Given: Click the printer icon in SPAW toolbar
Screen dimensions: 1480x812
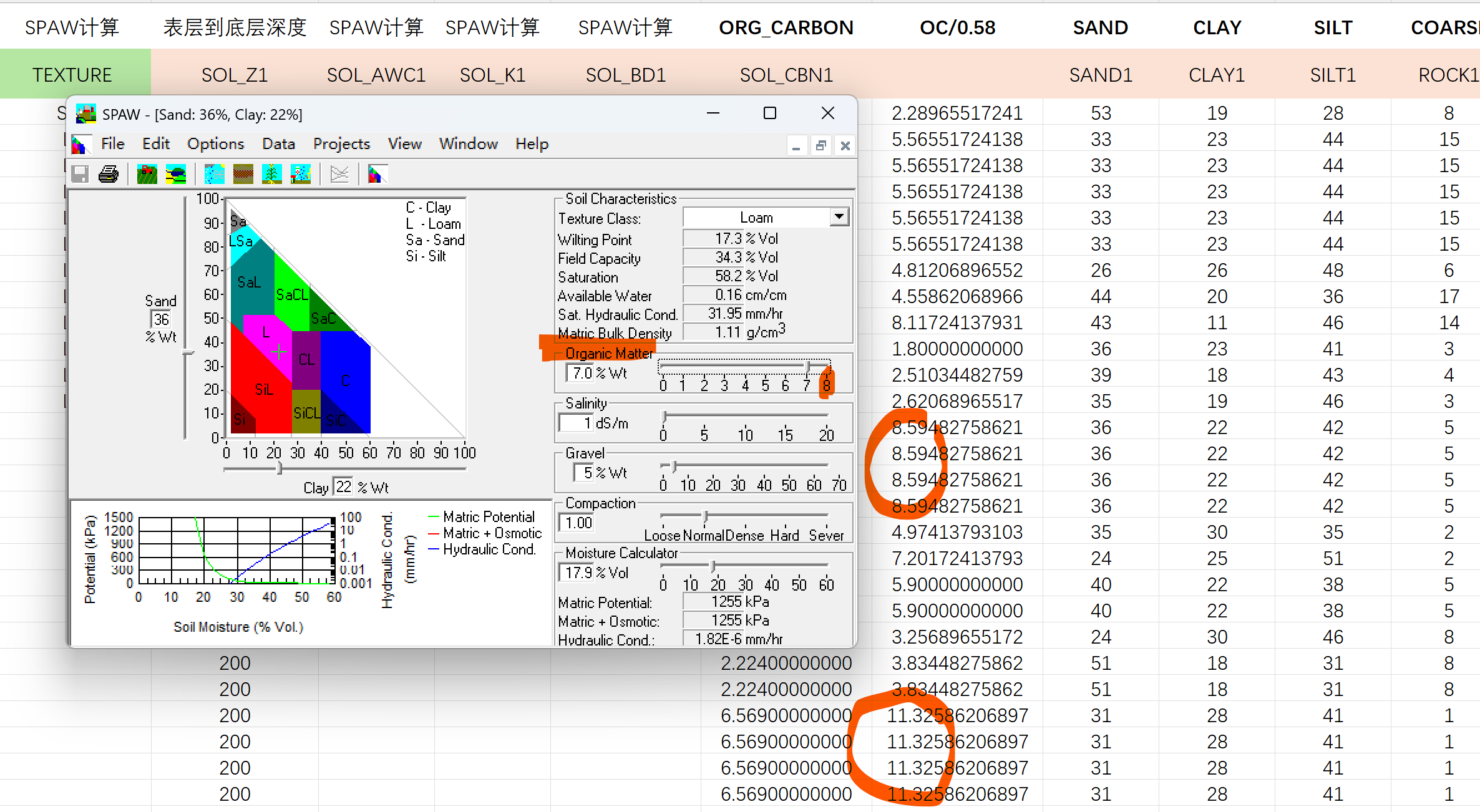Looking at the screenshot, I should (109, 174).
